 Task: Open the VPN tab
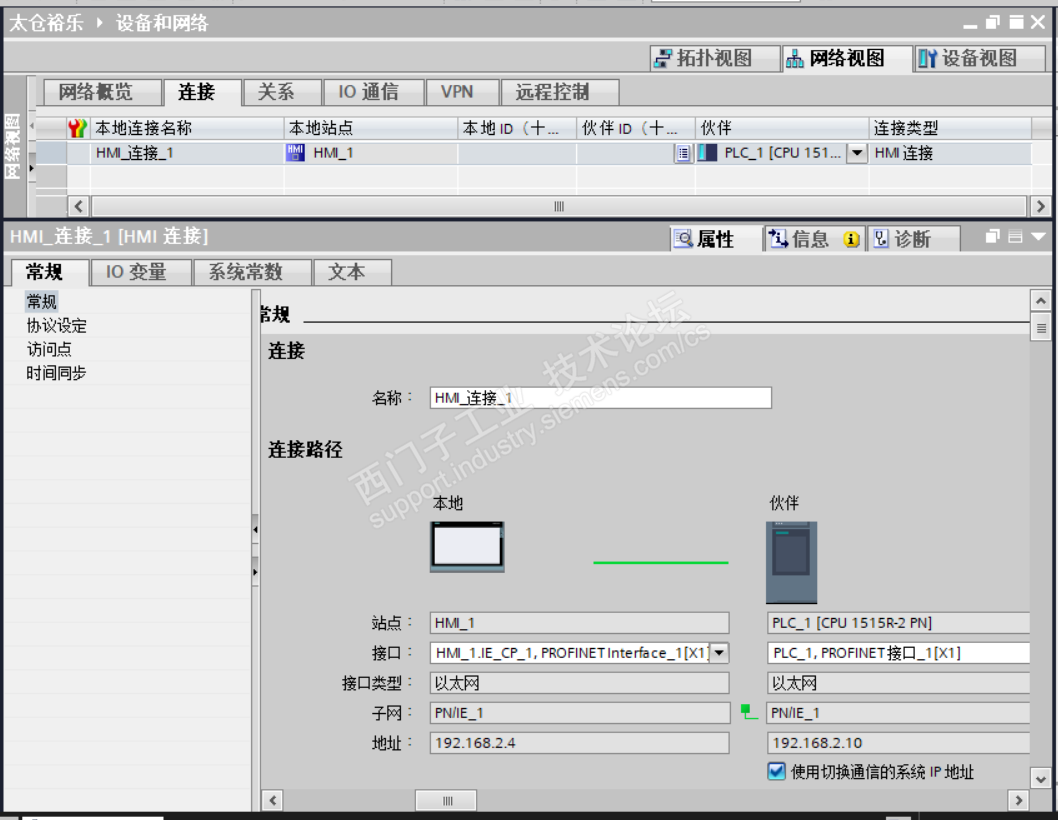[x=462, y=92]
